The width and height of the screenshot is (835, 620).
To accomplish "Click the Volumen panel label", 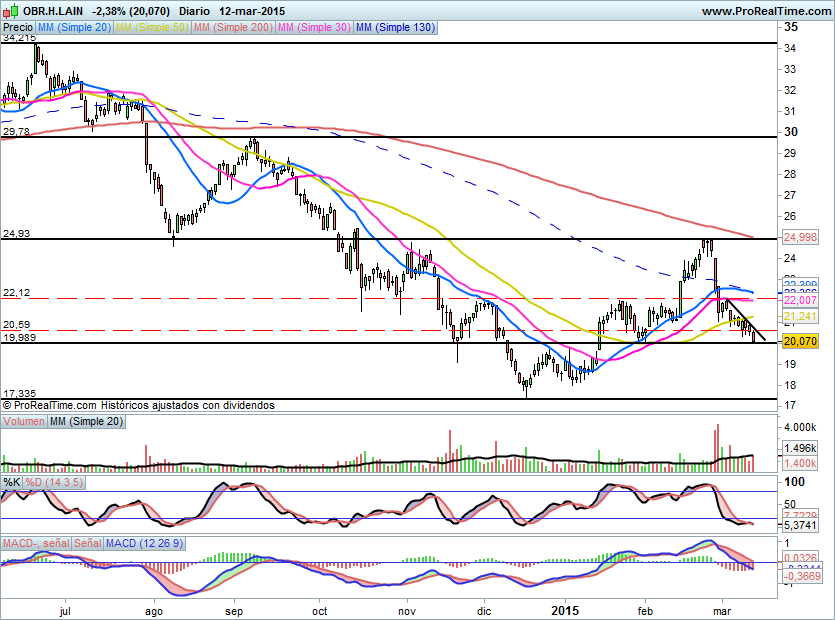I will pos(24,423).
